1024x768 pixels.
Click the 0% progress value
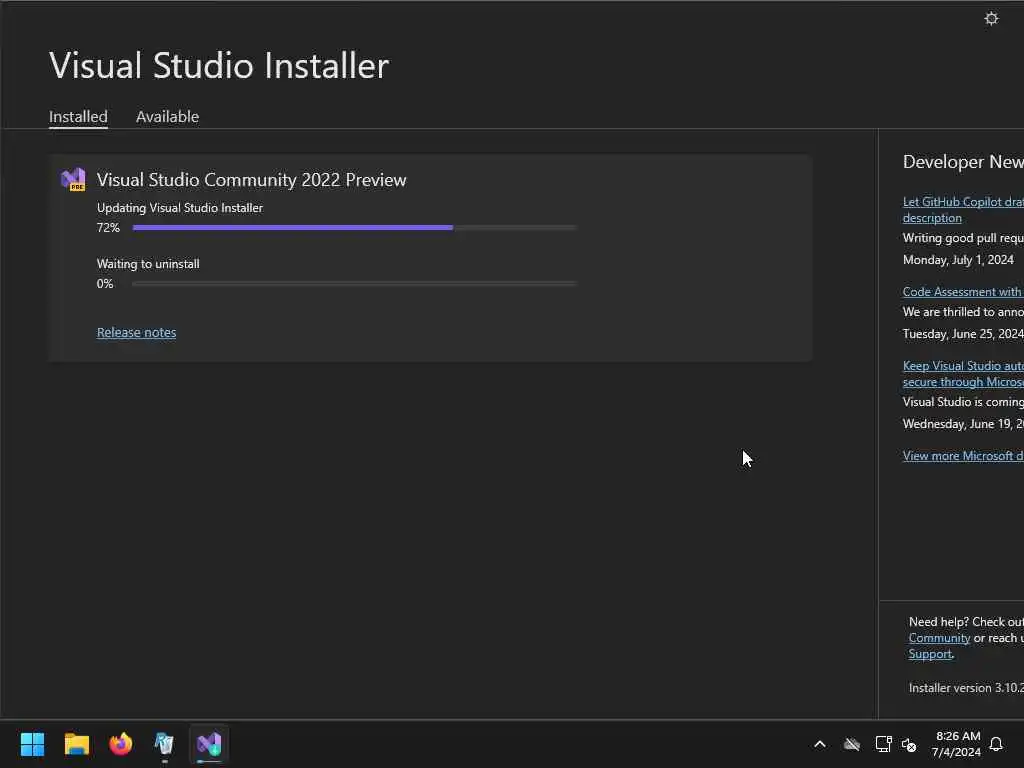coord(105,283)
